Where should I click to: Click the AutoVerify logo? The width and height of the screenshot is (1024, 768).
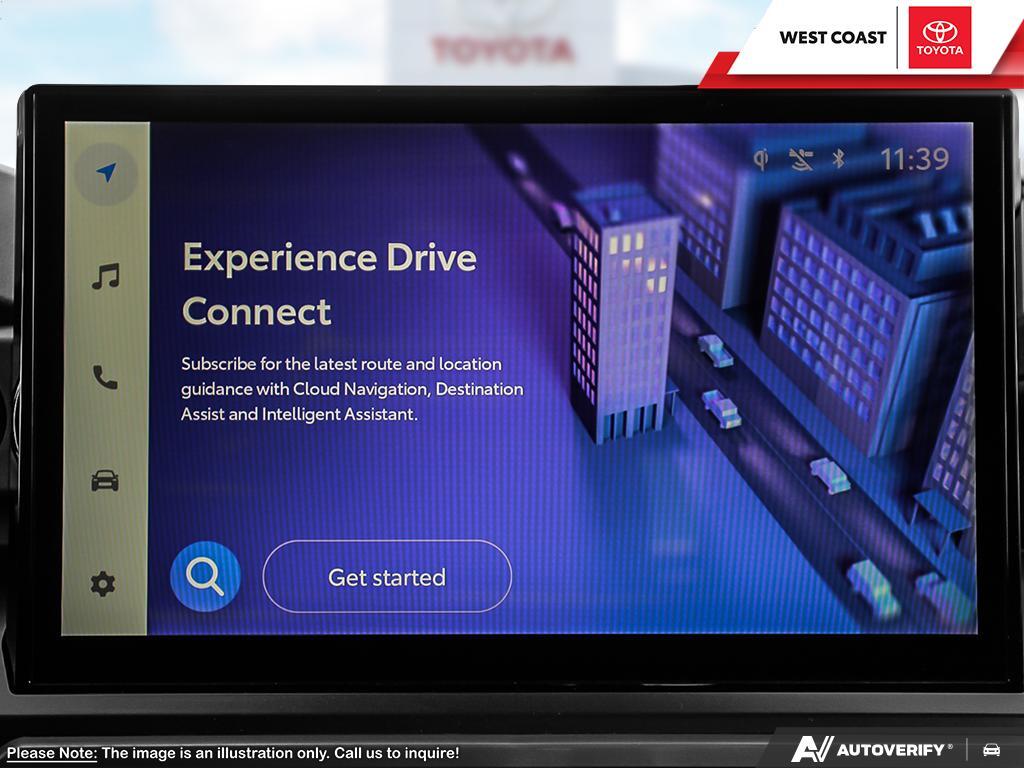pyautogui.click(x=871, y=749)
